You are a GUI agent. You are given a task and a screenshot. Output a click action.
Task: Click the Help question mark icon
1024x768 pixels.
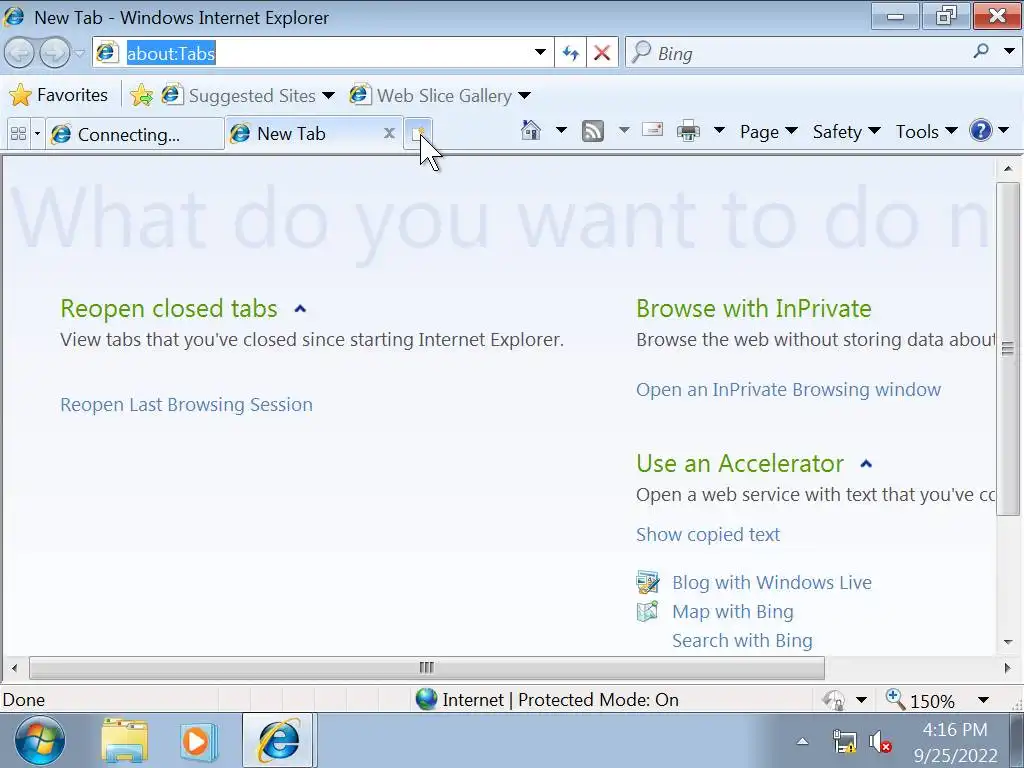(980, 131)
